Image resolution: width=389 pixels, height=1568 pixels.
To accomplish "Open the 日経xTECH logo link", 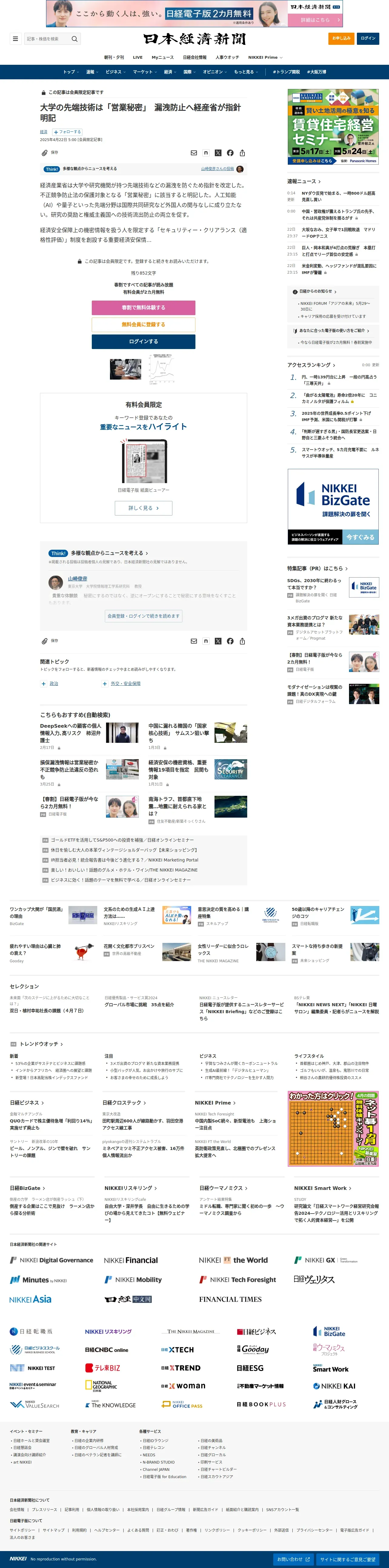I will pos(177,1349).
